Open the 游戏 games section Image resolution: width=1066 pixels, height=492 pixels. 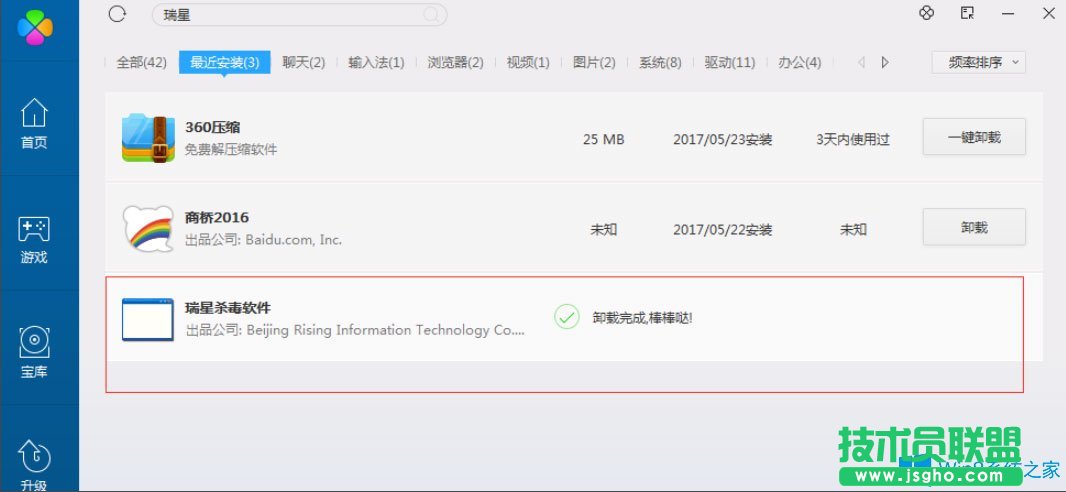click(34, 240)
